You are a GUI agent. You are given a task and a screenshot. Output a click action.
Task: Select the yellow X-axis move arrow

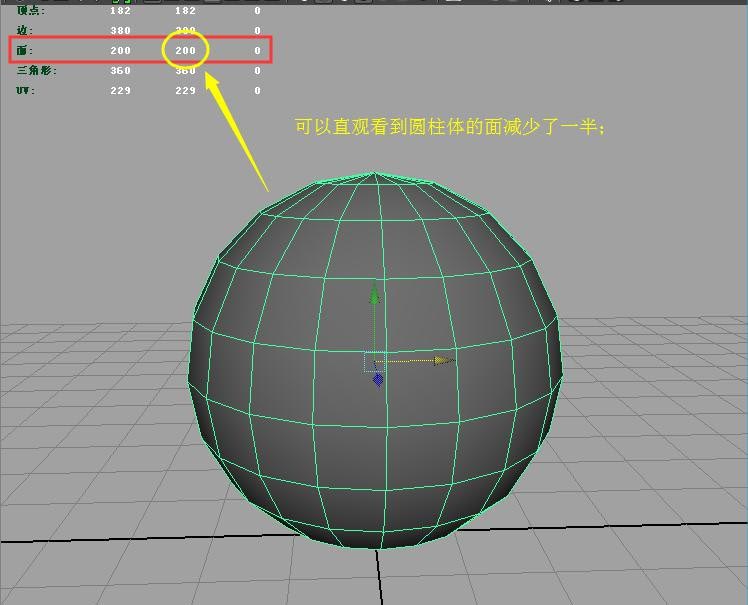click(443, 360)
